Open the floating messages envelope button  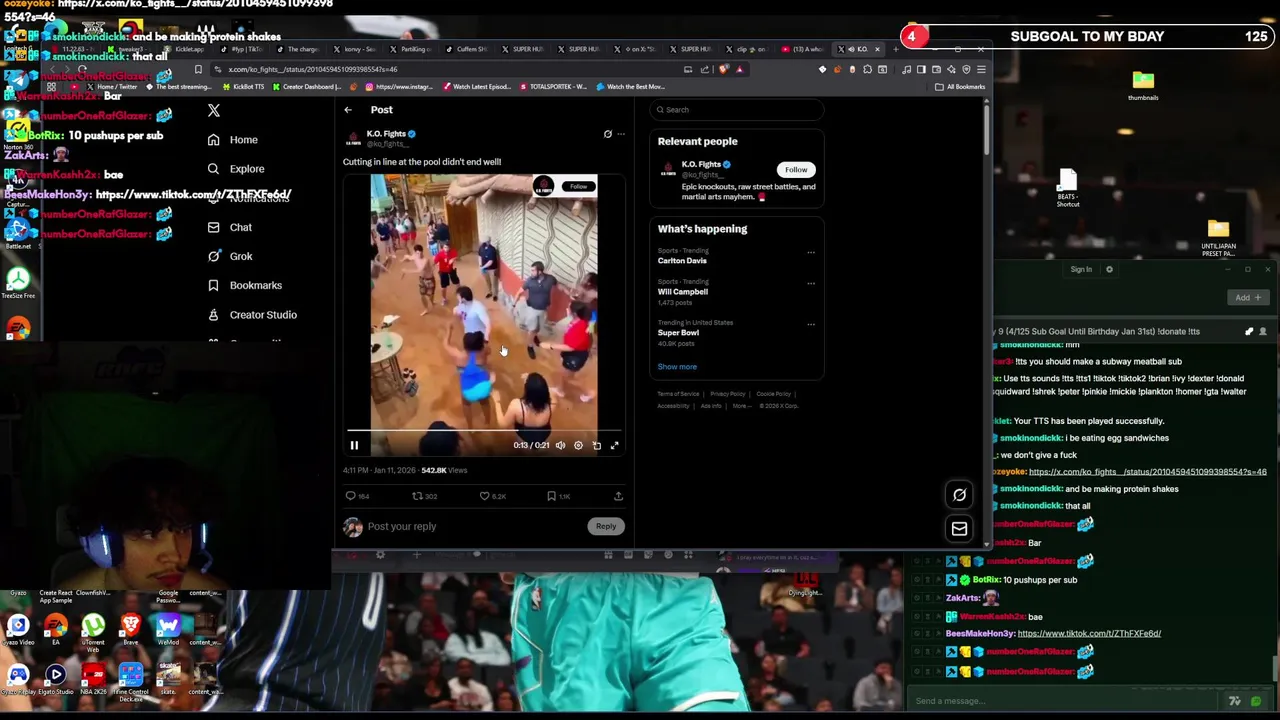click(x=959, y=529)
